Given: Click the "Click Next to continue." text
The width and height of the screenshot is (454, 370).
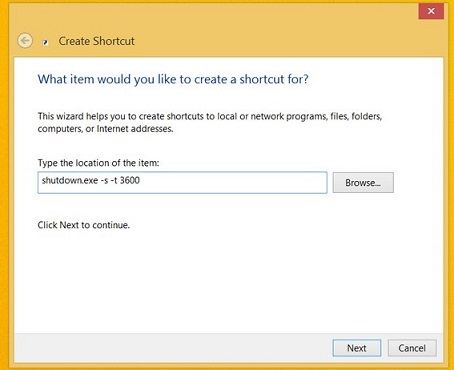Looking at the screenshot, I should pyautogui.click(x=83, y=225).
